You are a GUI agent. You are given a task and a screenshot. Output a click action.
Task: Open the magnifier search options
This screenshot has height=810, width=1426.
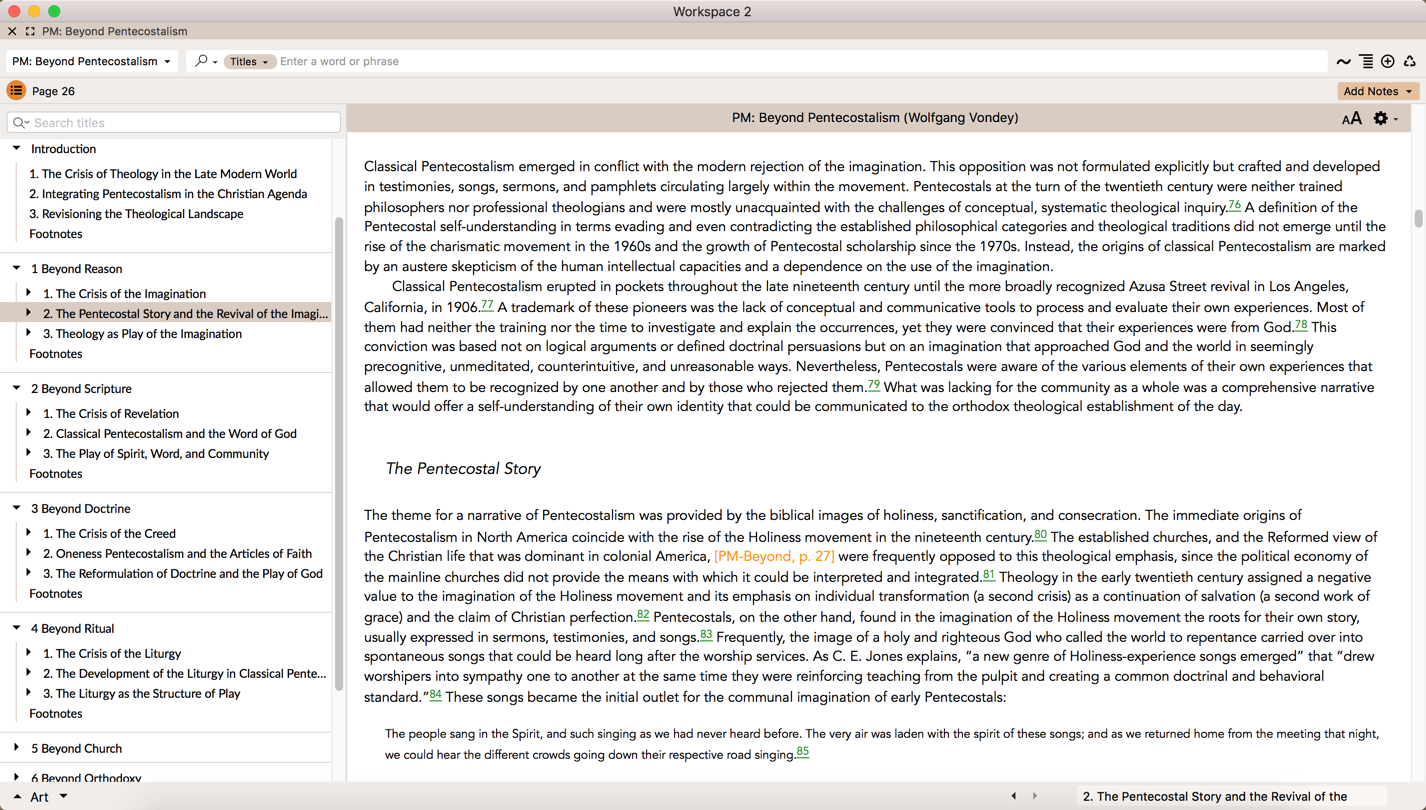tap(205, 62)
